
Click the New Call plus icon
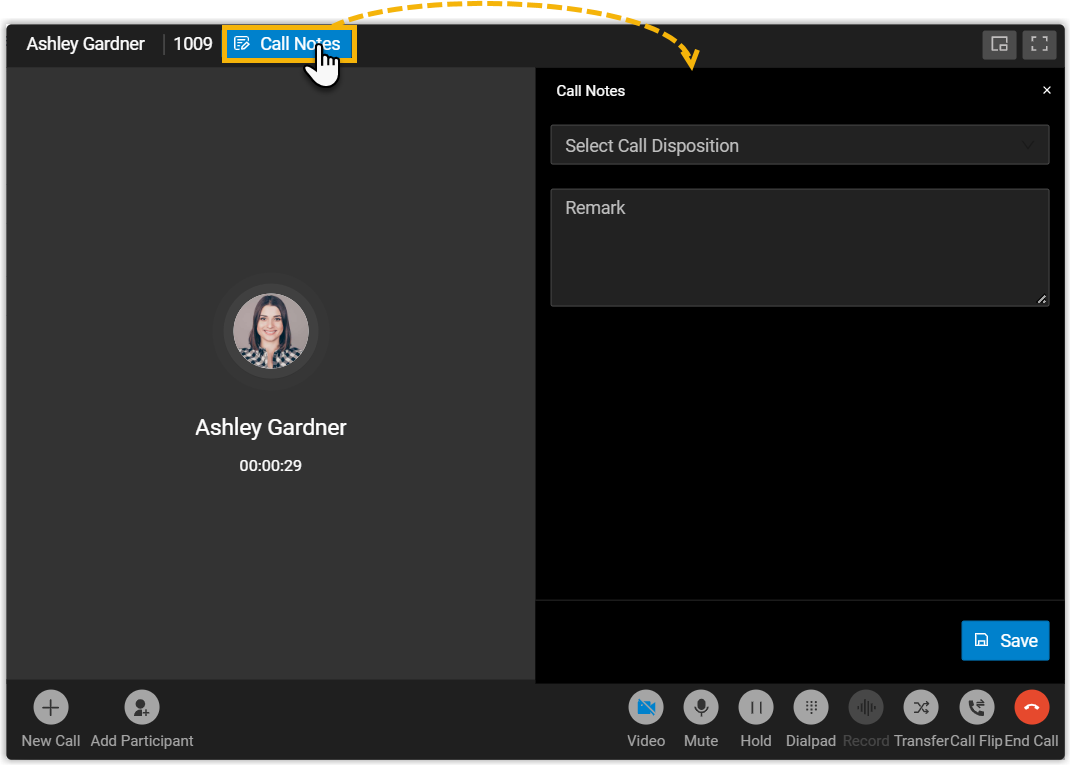[51, 708]
